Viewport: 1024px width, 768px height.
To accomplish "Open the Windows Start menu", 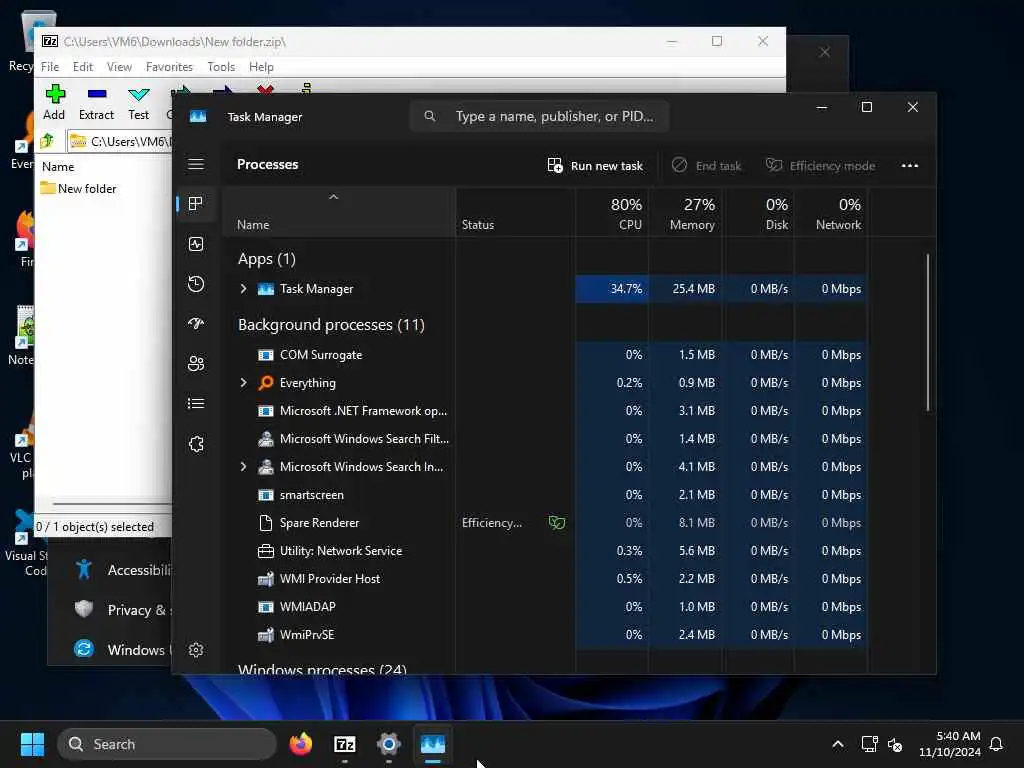I will 32,744.
